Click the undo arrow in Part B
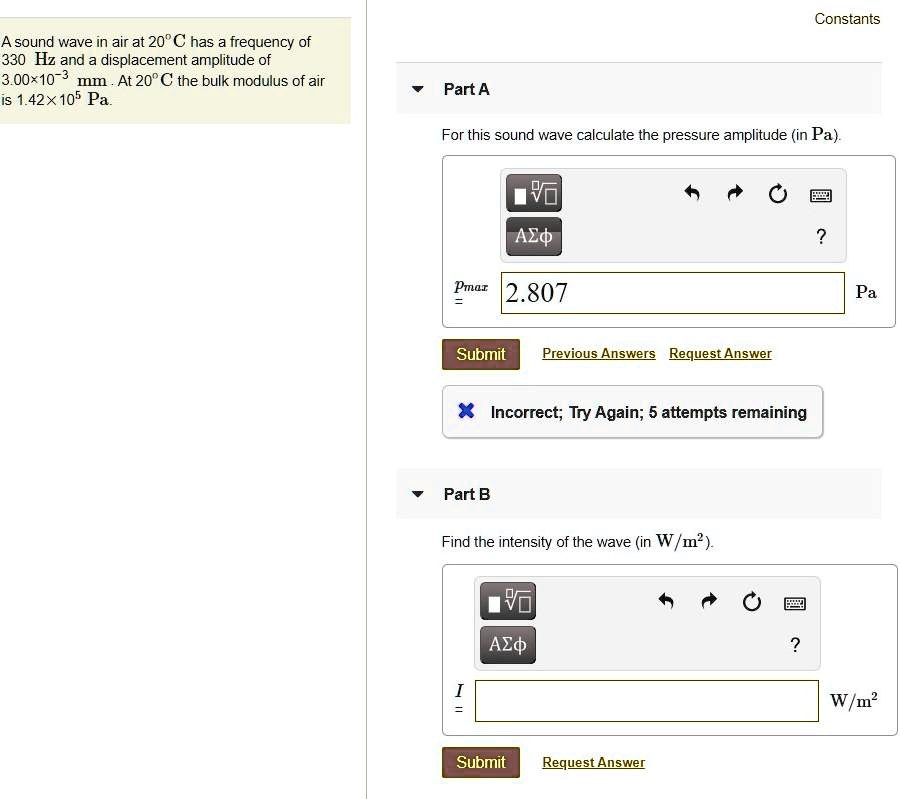This screenshot has height=799, width=901. (666, 602)
